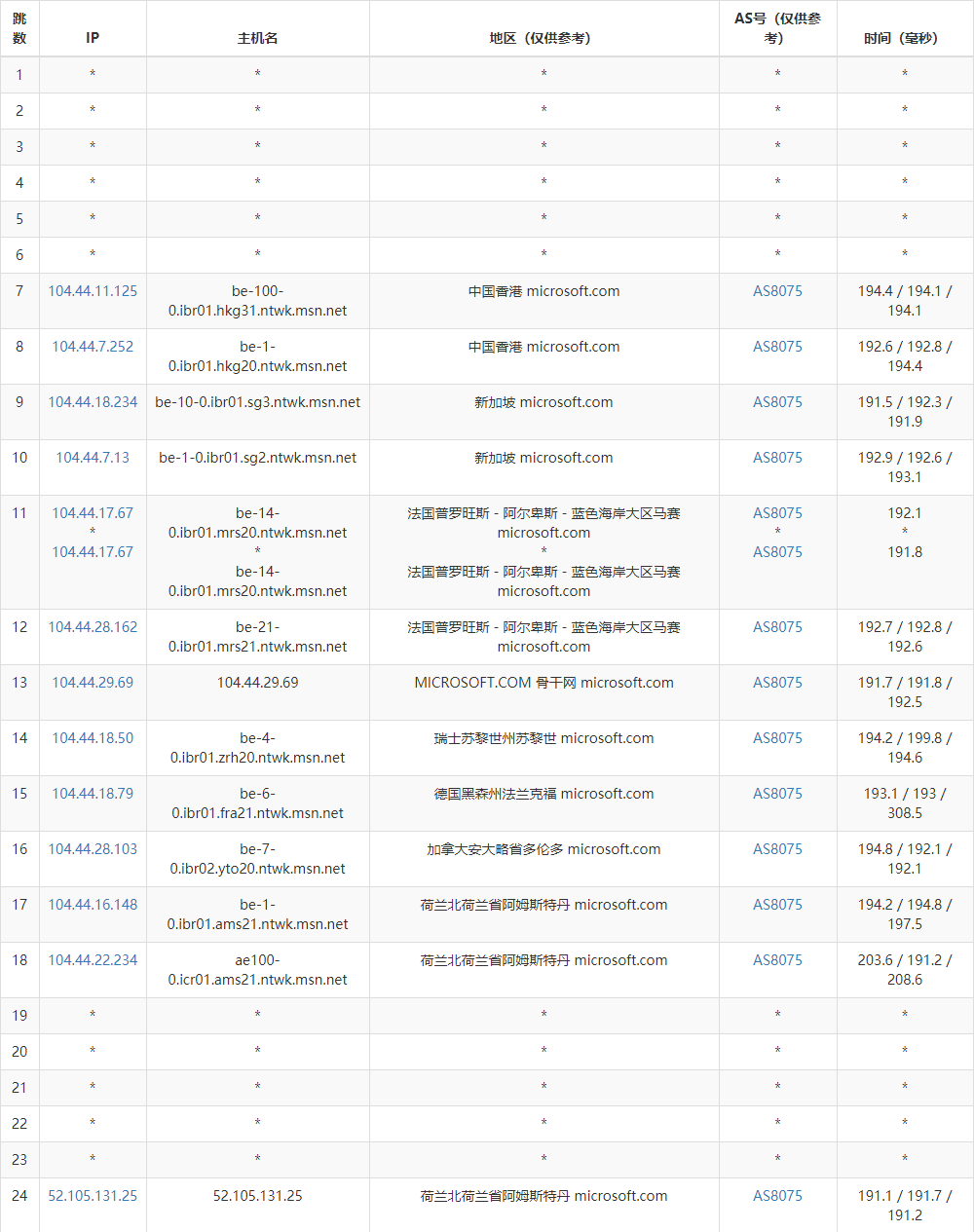The width and height of the screenshot is (974, 1232).
Task: Open IP link 104.44.7.13
Action: [93, 458]
